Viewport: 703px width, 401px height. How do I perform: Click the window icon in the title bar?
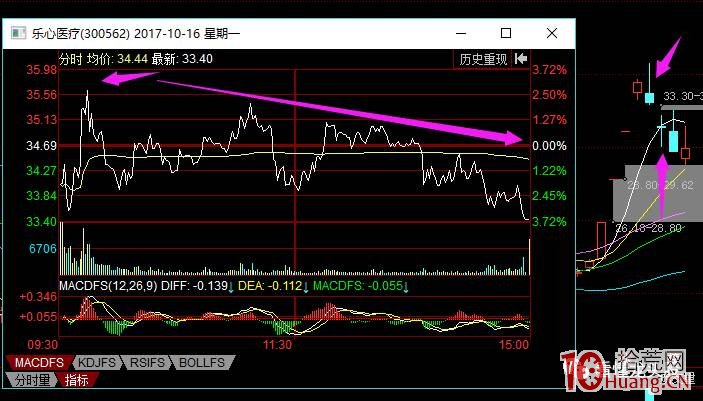click(x=18, y=33)
